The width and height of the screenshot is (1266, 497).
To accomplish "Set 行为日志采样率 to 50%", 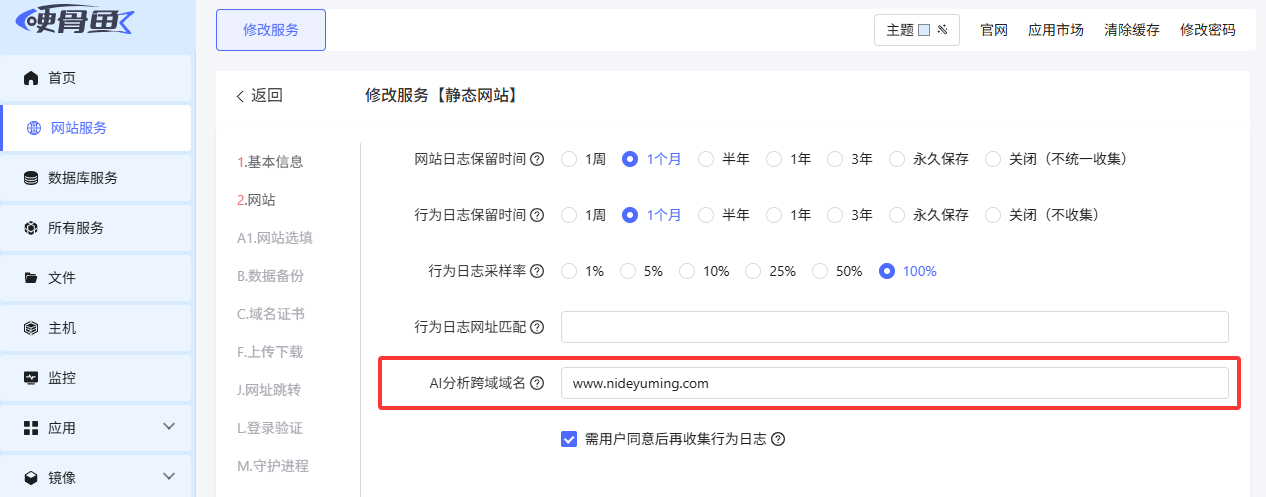I will [x=820, y=271].
